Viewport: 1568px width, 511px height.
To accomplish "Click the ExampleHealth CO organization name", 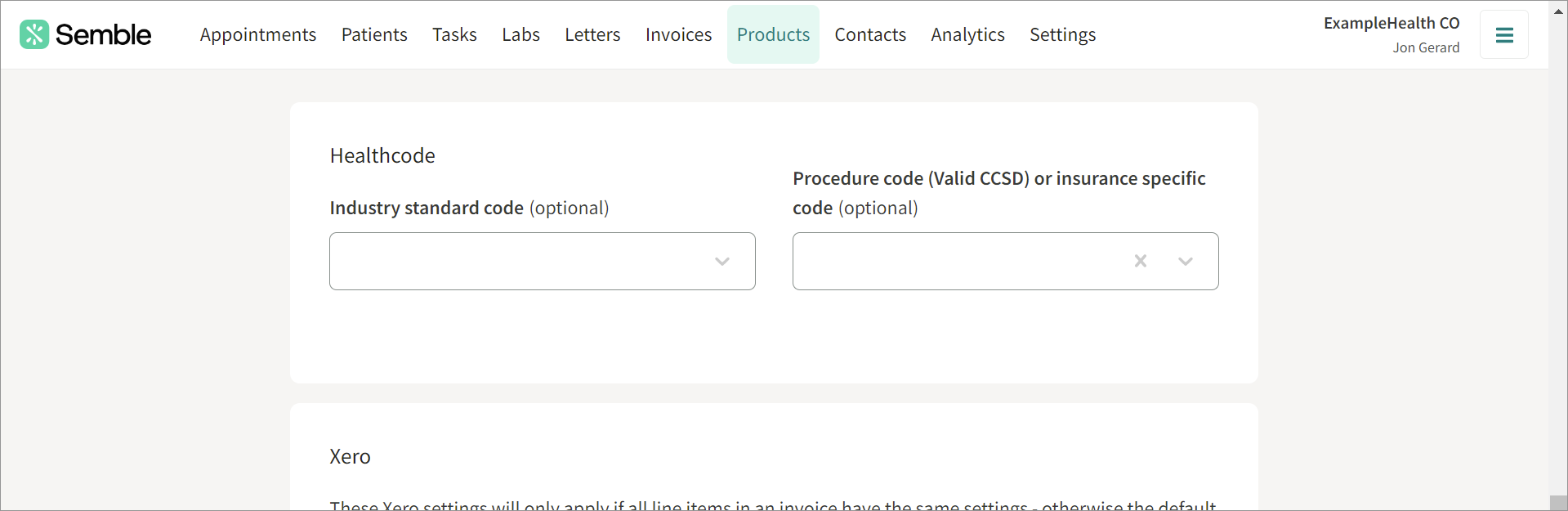I will (x=1392, y=23).
